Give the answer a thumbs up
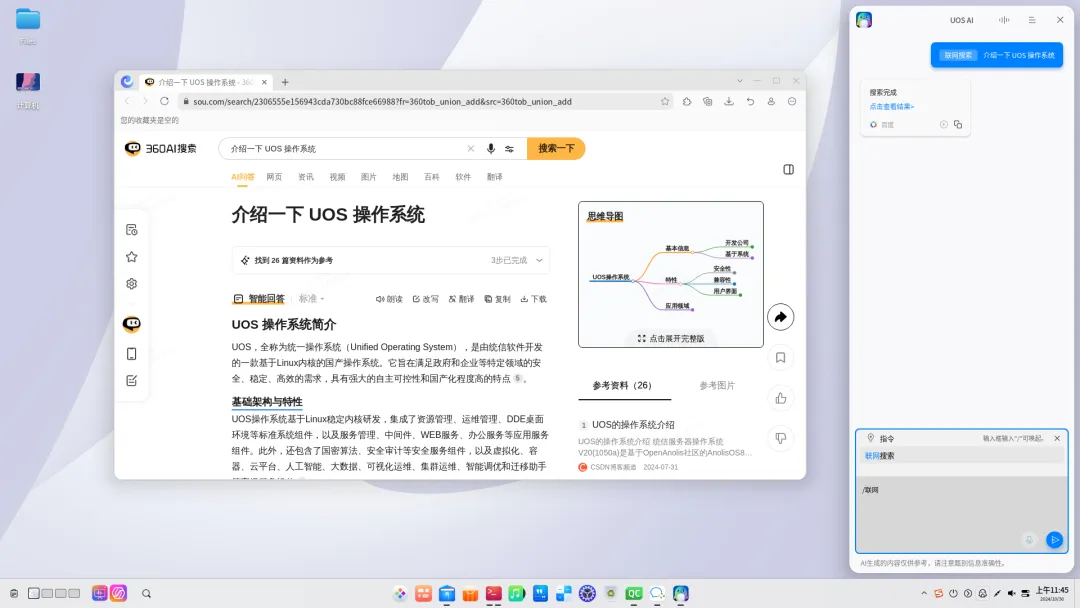Screen dimensions: 1080x608 click(x=781, y=398)
